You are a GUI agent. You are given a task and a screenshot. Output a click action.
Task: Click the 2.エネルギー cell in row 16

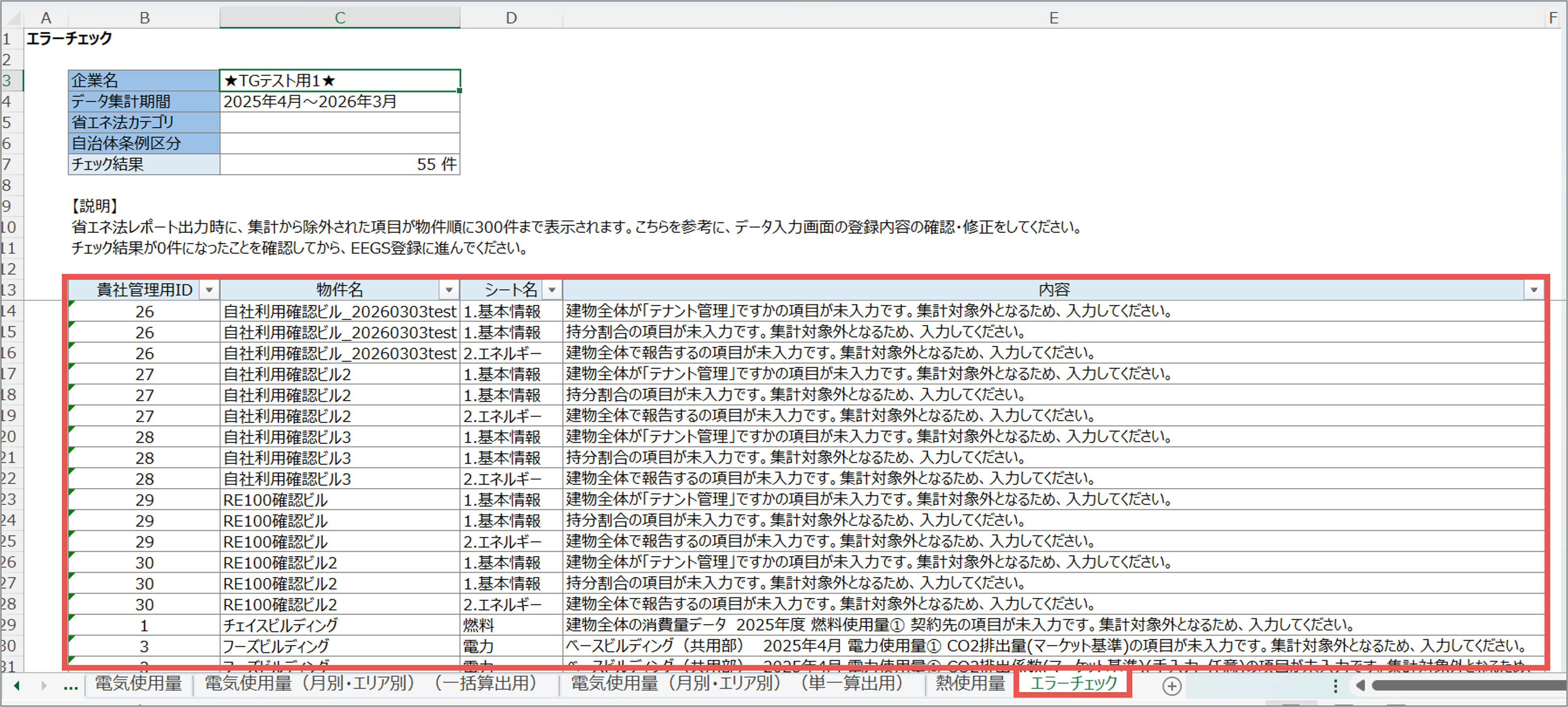point(511,353)
